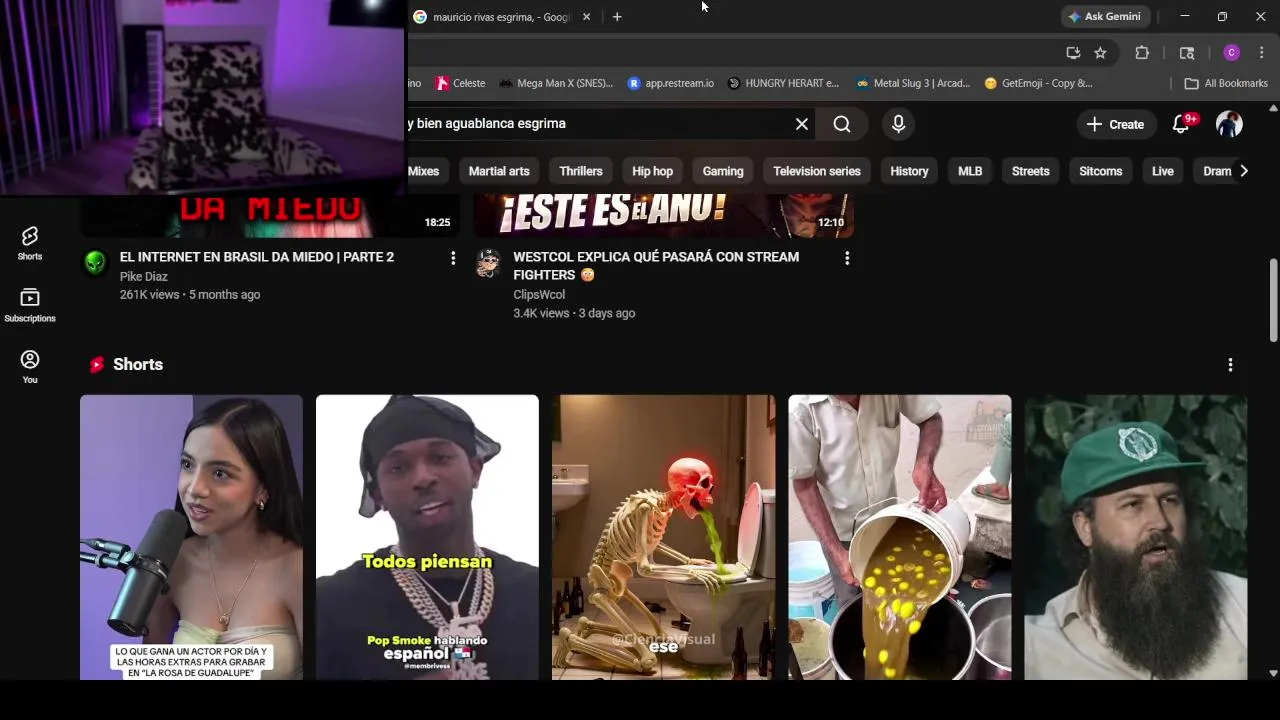
Task: Open Subscriptions in the sidebar
Action: coord(29,305)
